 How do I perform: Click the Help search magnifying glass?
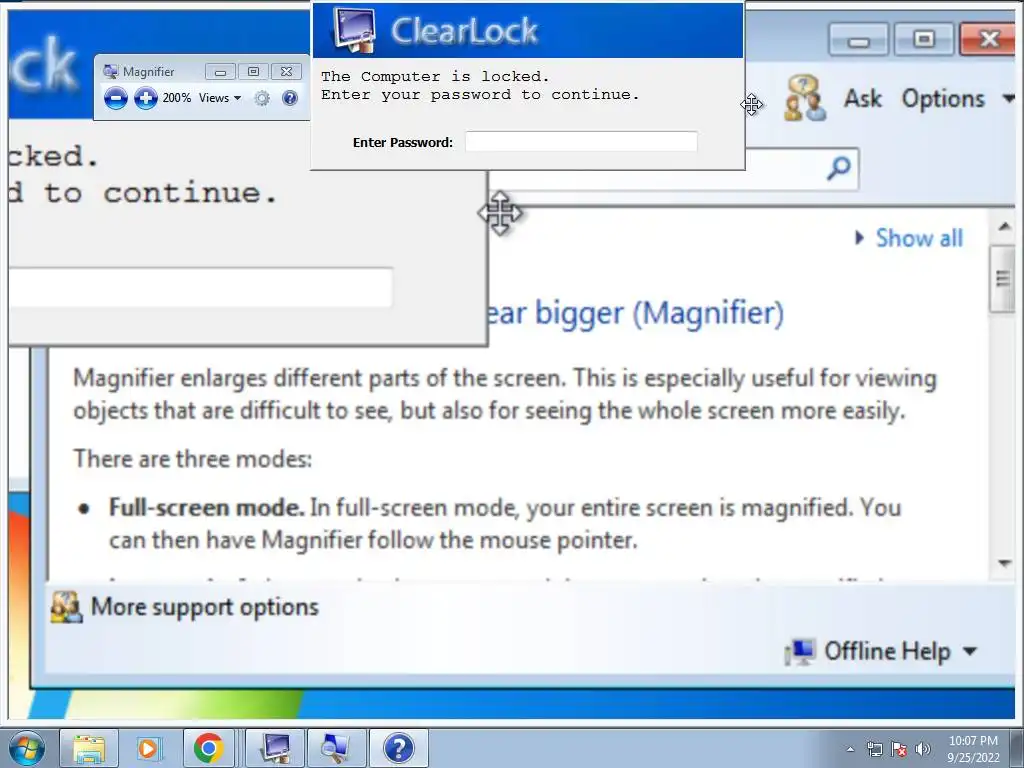[839, 168]
